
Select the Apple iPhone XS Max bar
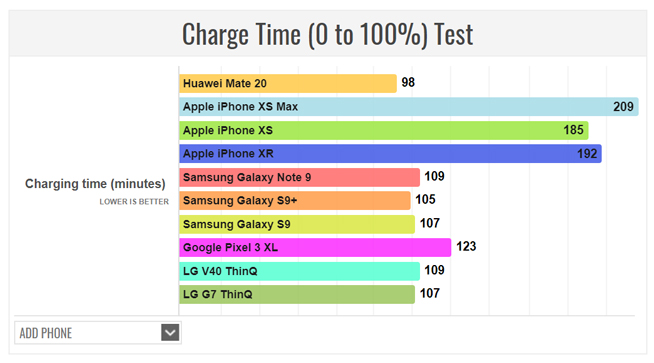409,107
